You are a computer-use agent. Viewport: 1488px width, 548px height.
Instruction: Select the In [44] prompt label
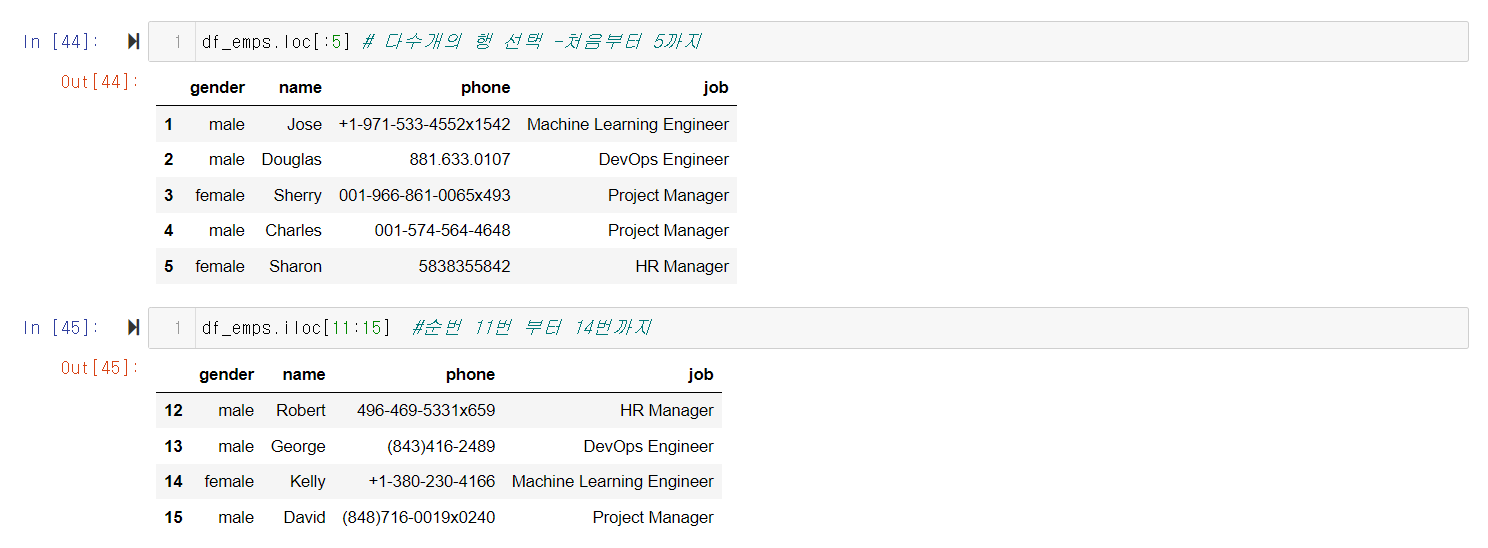point(61,41)
